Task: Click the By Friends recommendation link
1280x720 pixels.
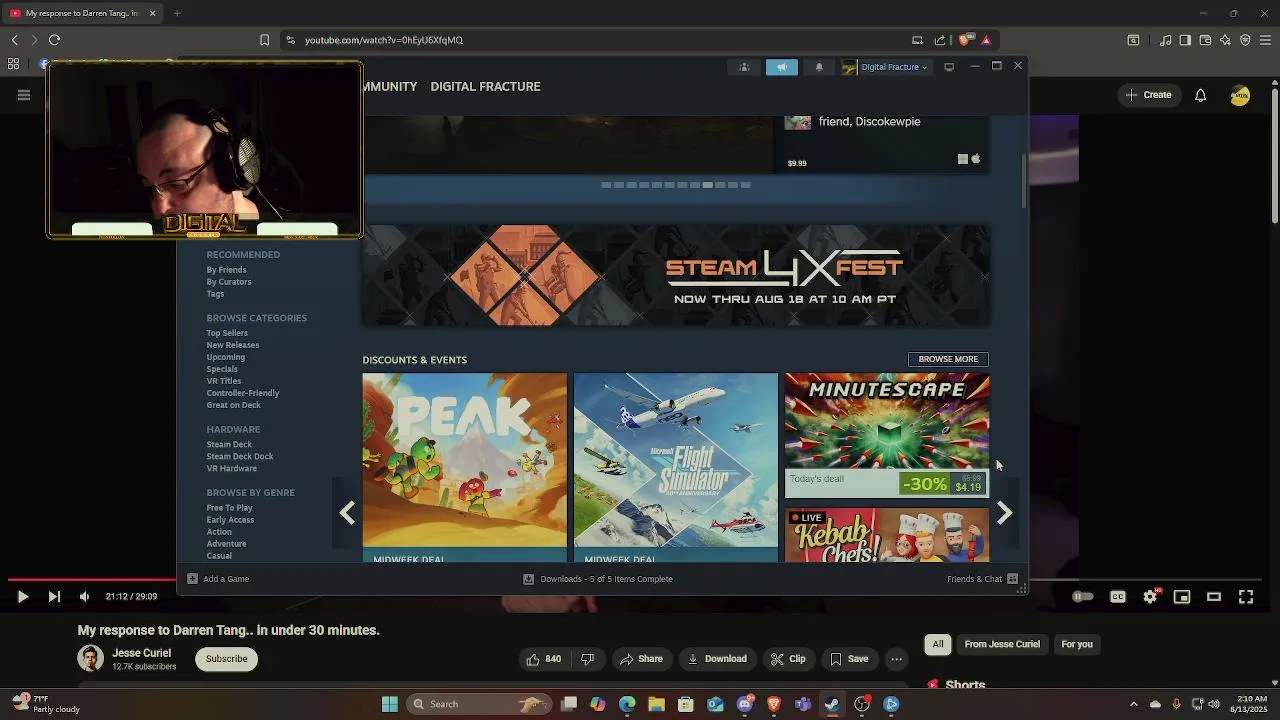Action: (x=226, y=270)
